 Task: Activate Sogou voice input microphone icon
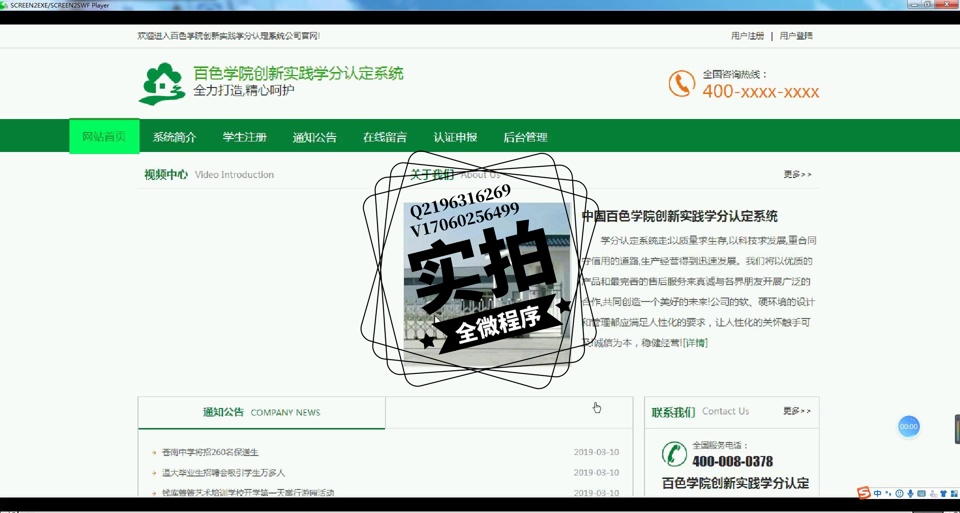pos(910,493)
